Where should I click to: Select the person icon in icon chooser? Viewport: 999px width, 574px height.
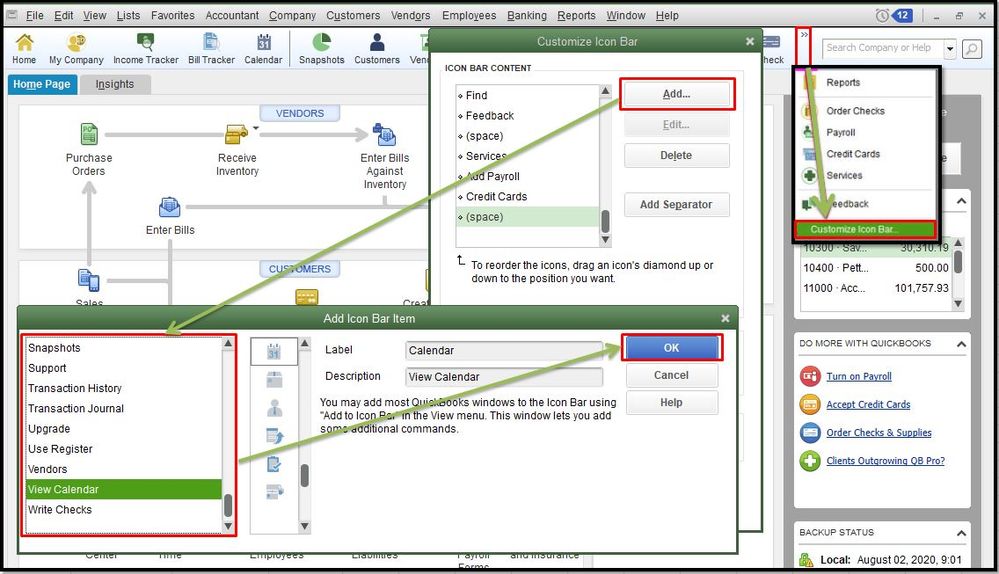coord(275,407)
